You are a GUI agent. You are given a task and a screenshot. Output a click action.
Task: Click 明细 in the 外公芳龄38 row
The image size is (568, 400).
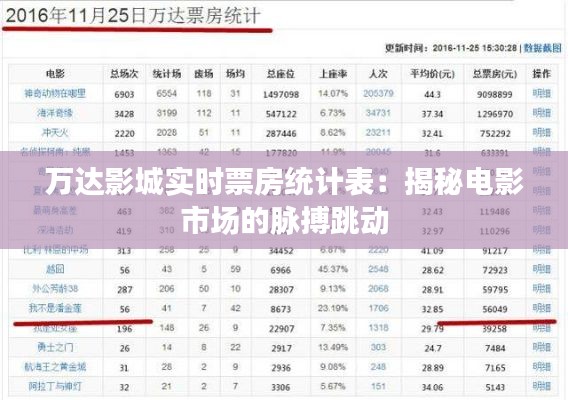542,289
